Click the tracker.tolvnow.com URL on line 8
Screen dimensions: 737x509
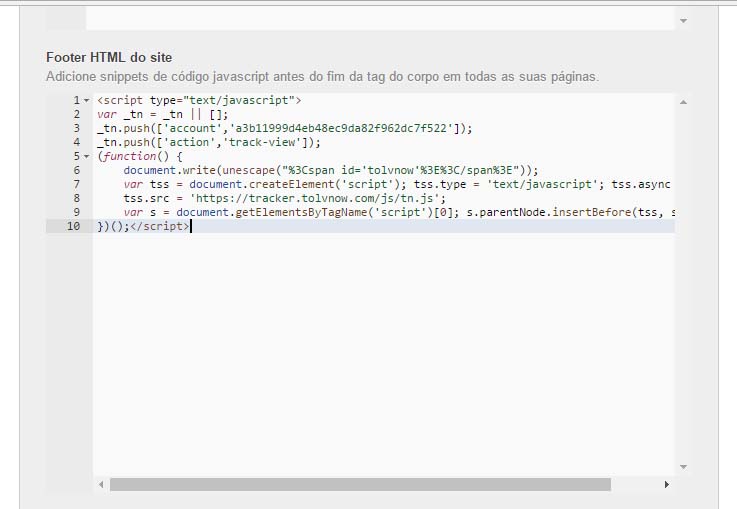point(315,198)
